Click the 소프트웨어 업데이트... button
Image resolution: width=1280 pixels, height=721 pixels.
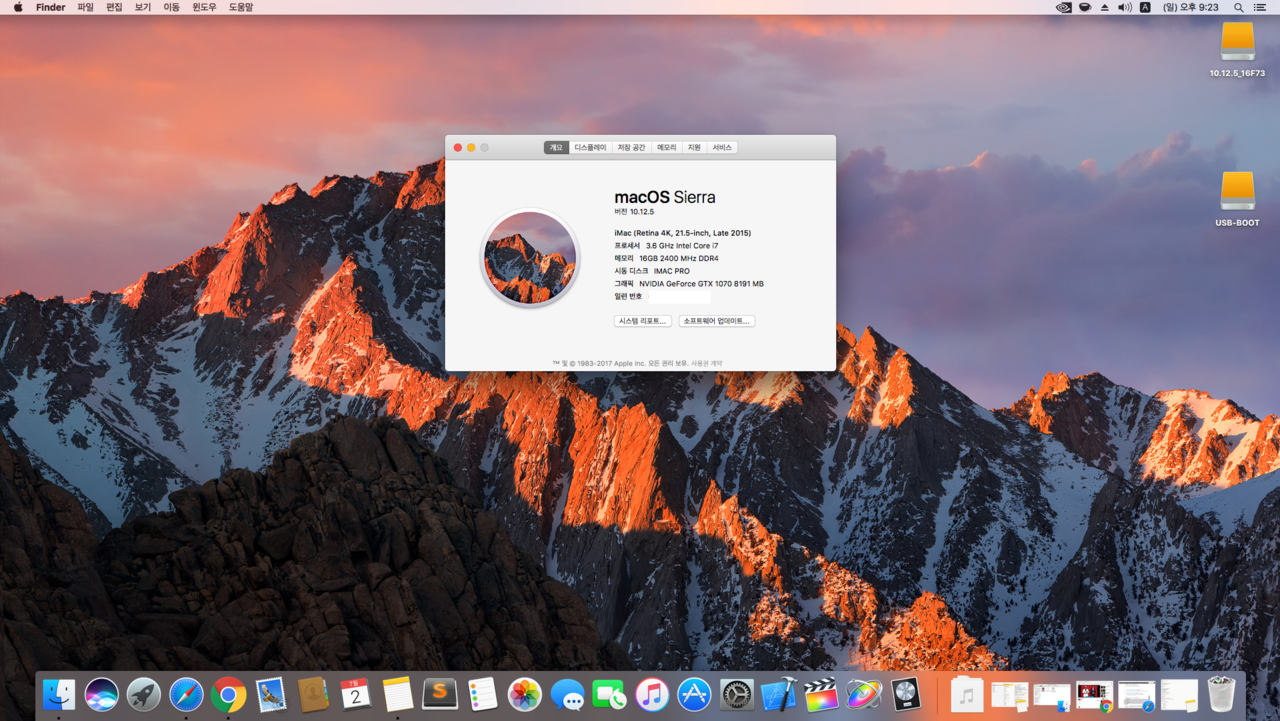click(717, 321)
